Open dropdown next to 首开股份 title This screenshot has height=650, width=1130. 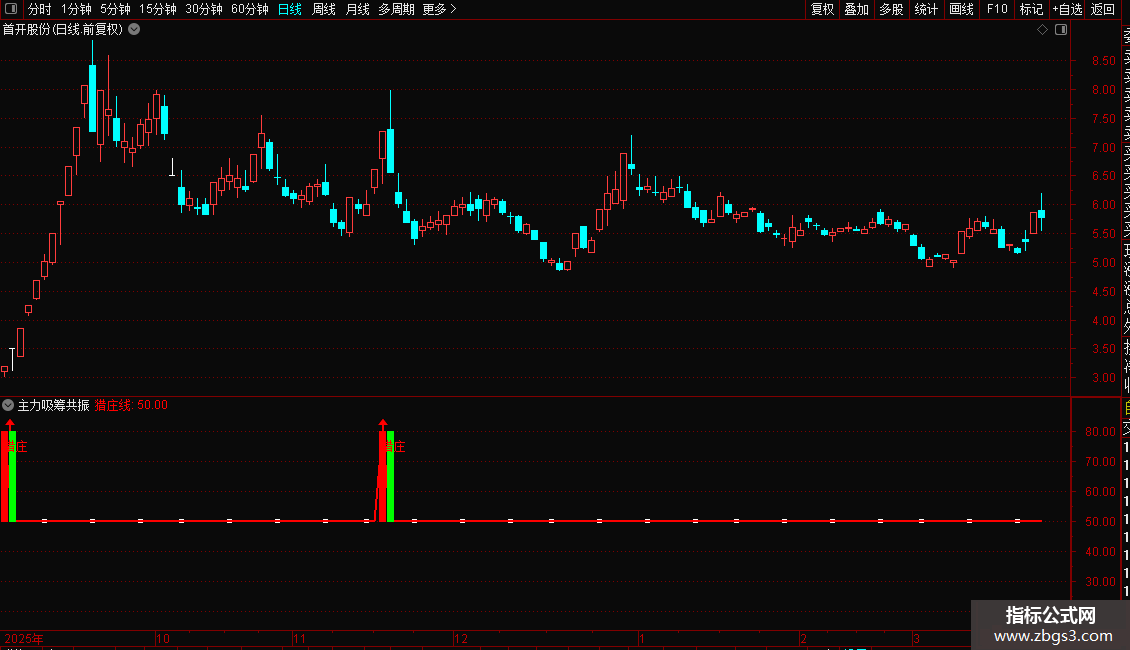[134, 30]
